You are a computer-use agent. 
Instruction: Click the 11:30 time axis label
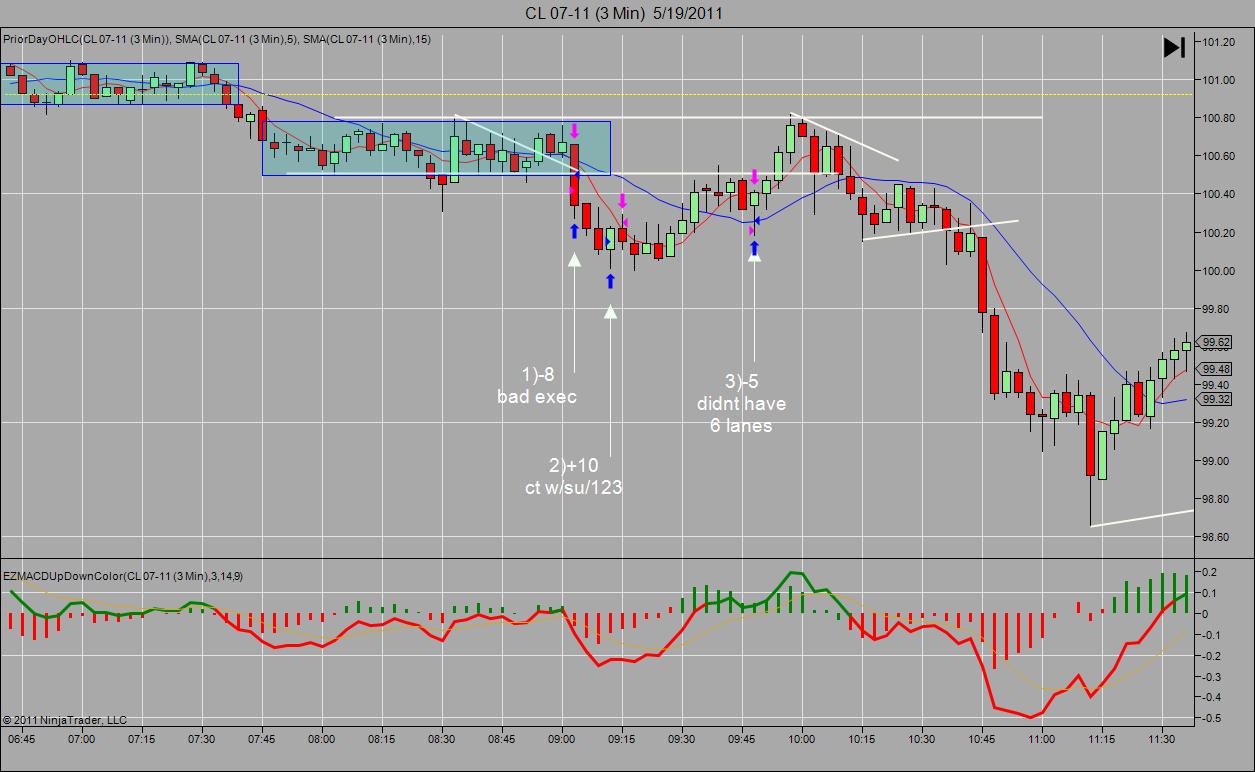click(1161, 739)
